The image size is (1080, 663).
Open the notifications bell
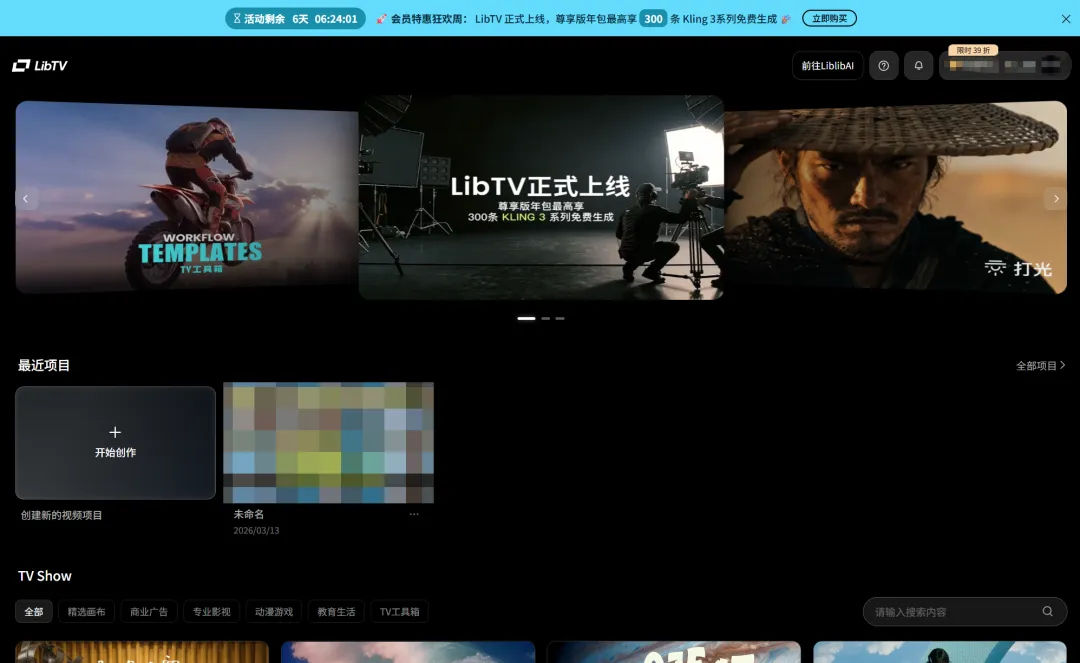coord(918,65)
